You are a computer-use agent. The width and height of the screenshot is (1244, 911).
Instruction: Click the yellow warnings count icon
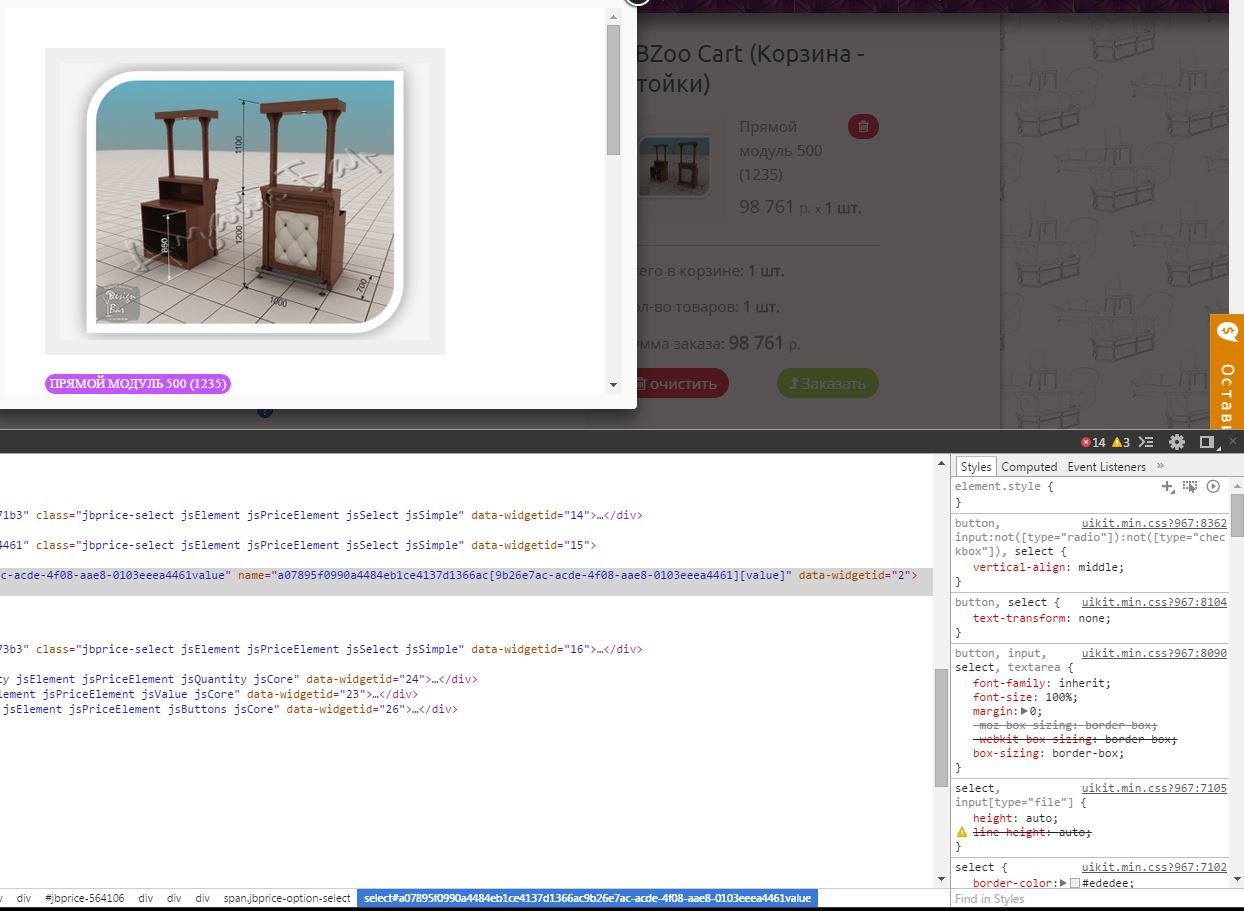[x=1119, y=442]
